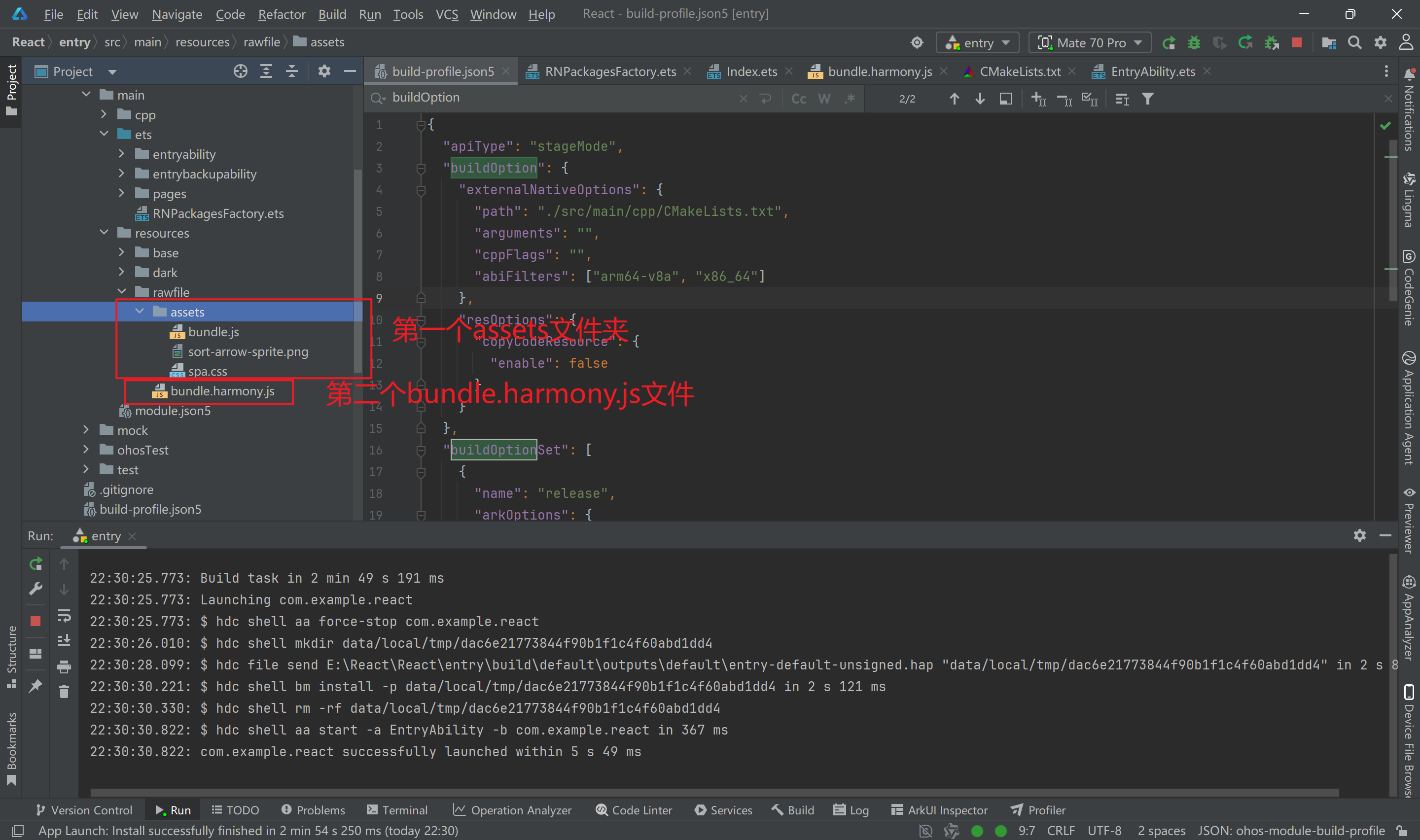1420x840 pixels.
Task: Click the Run console horizontal scrollbar
Action: (x=713, y=793)
